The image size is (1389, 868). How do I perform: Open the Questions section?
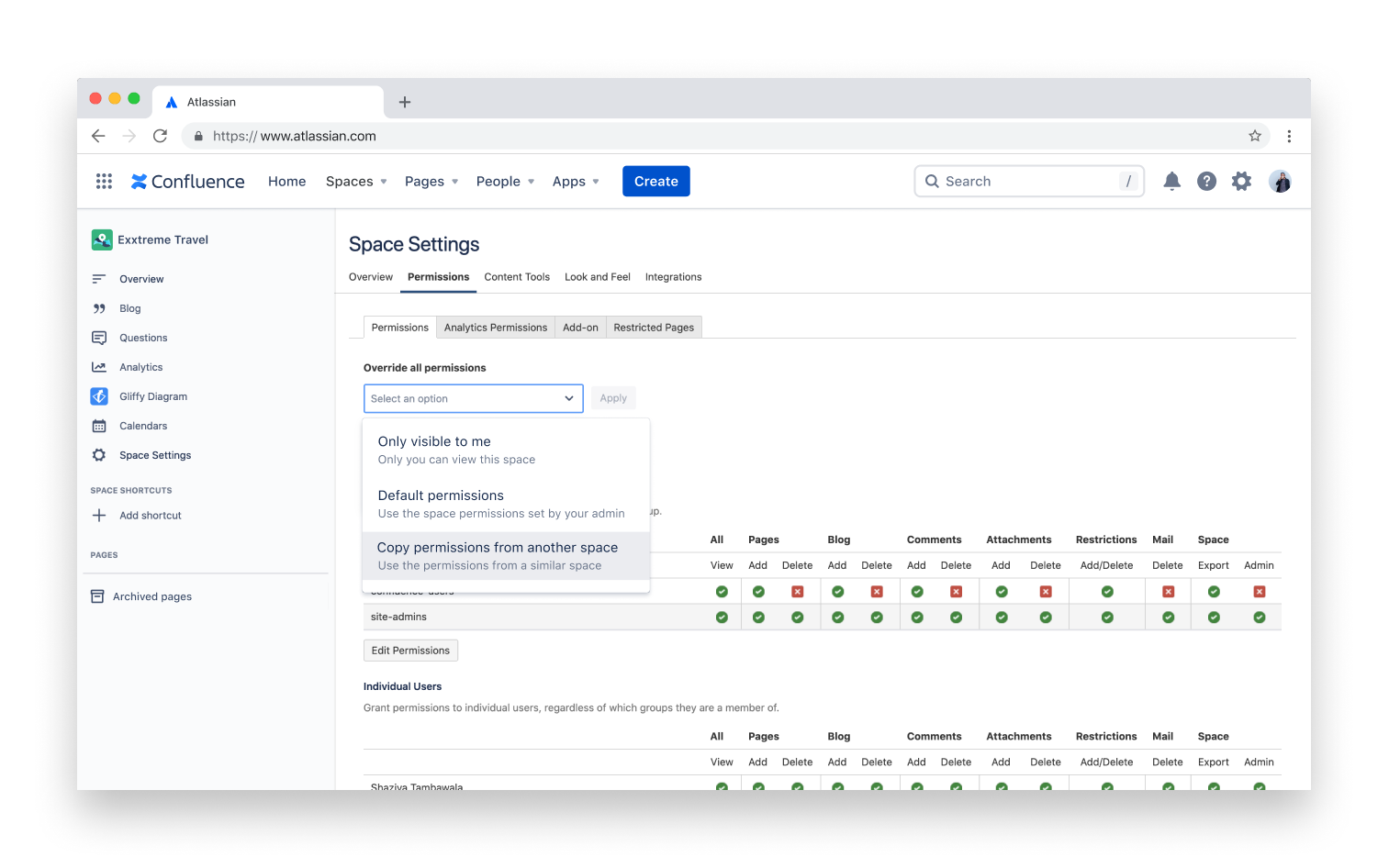pyautogui.click(x=142, y=337)
